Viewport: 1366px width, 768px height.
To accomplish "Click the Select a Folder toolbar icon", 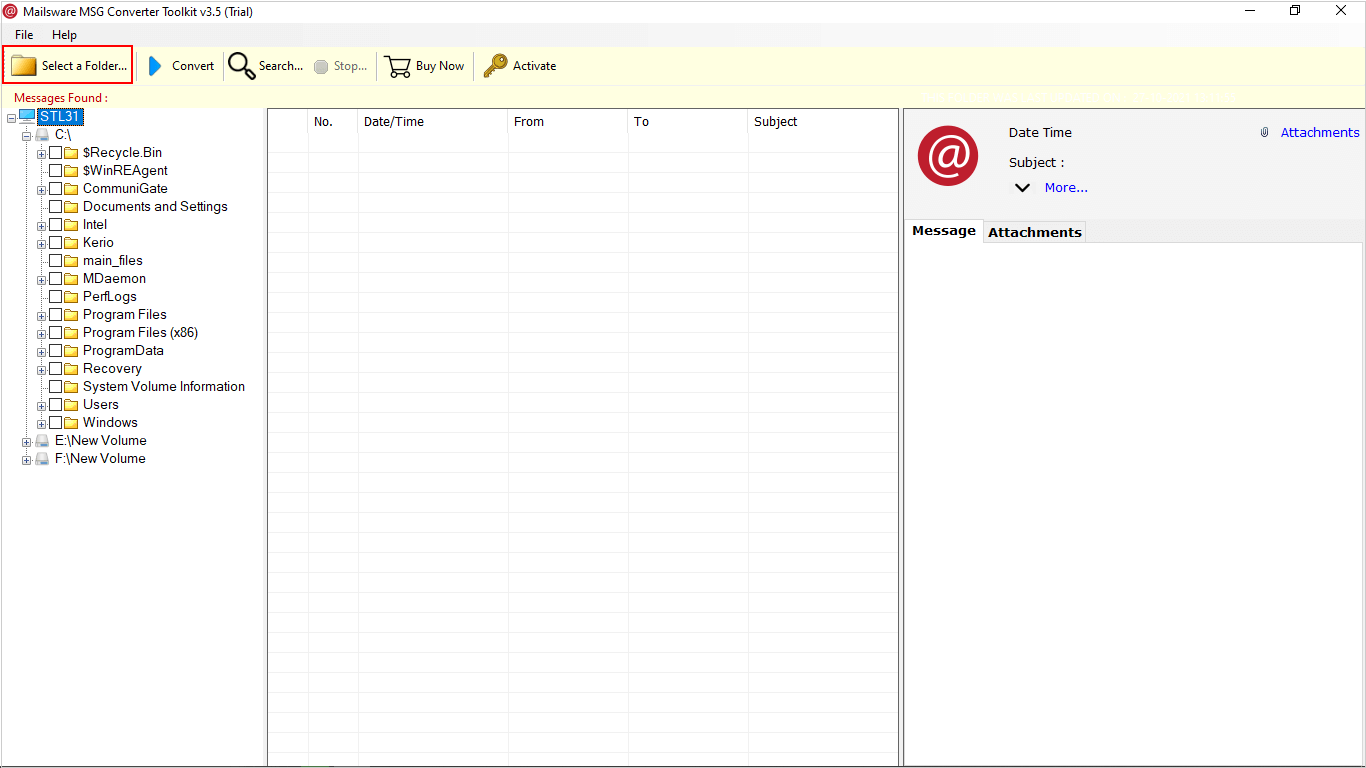I will click(x=24, y=66).
